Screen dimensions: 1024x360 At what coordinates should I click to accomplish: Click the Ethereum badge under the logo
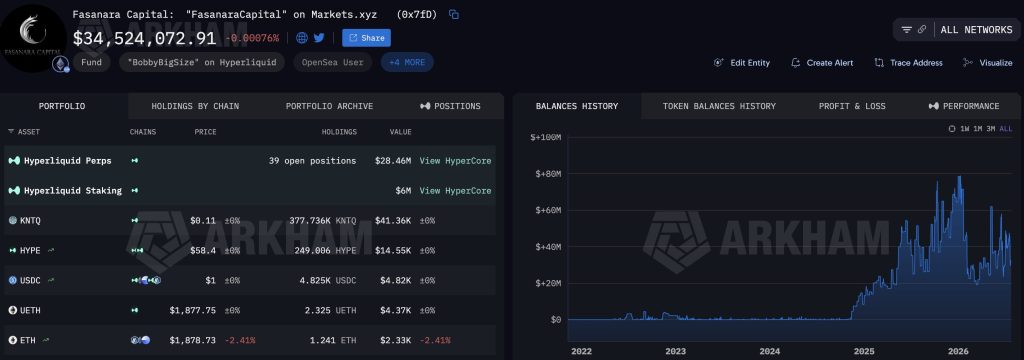(61, 64)
